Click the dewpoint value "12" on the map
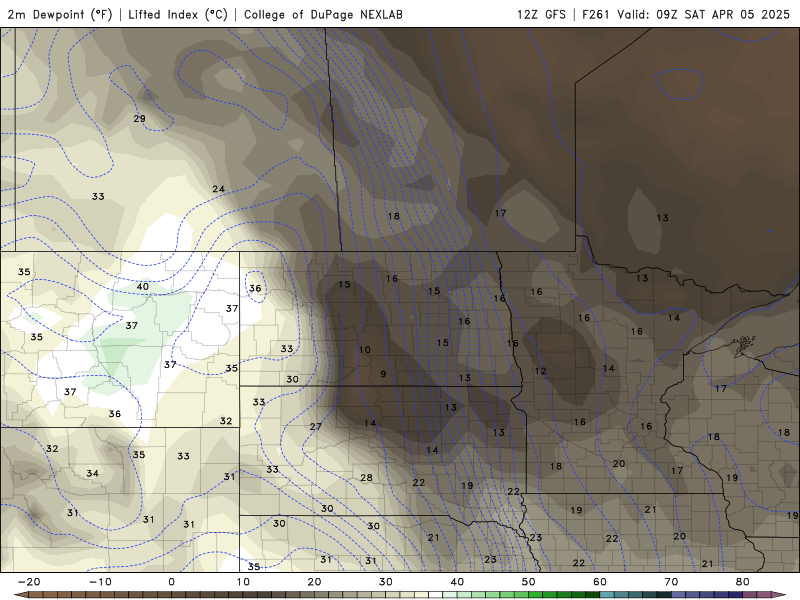This screenshot has height=600, width=800. pyautogui.click(x=540, y=371)
